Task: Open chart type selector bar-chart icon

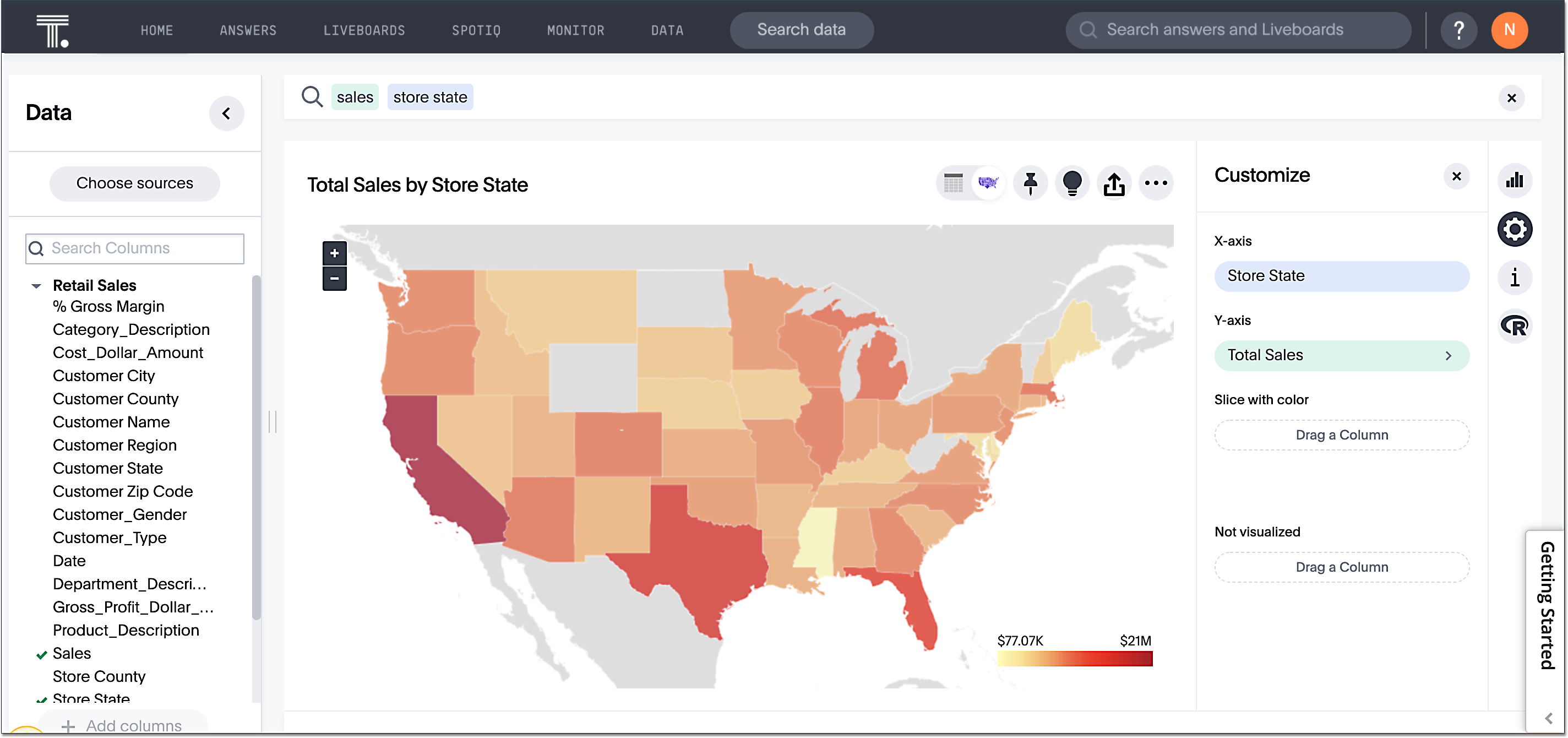Action: [x=1515, y=180]
